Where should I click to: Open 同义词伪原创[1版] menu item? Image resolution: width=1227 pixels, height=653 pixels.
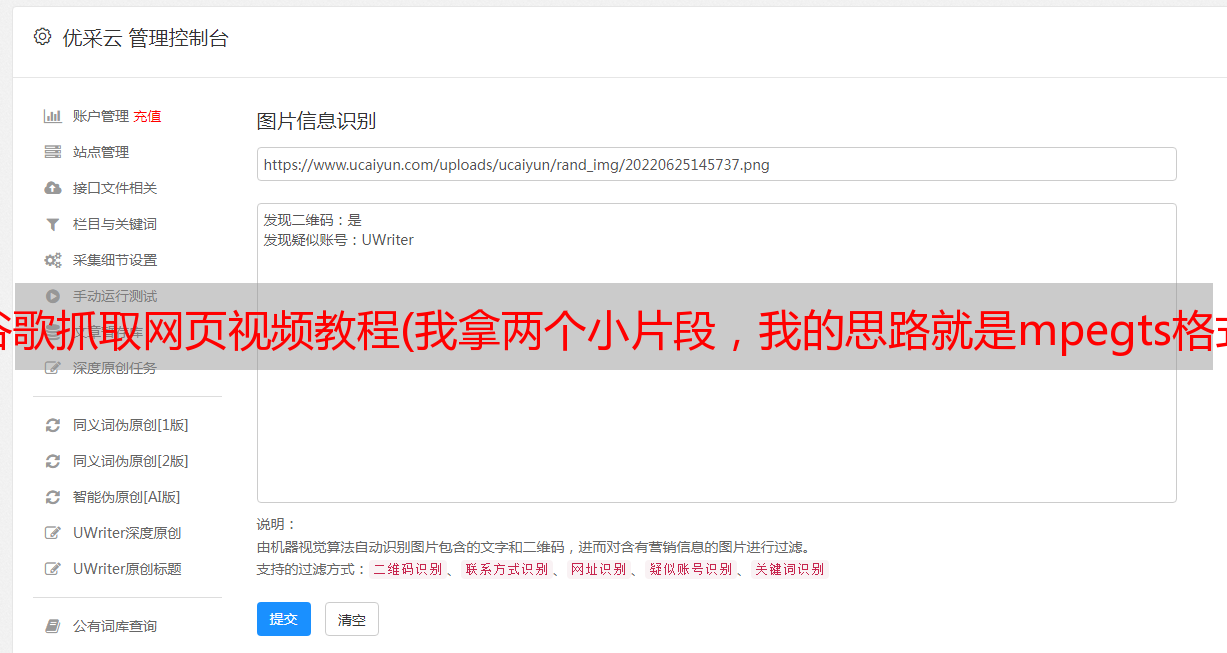pos(131,425)
